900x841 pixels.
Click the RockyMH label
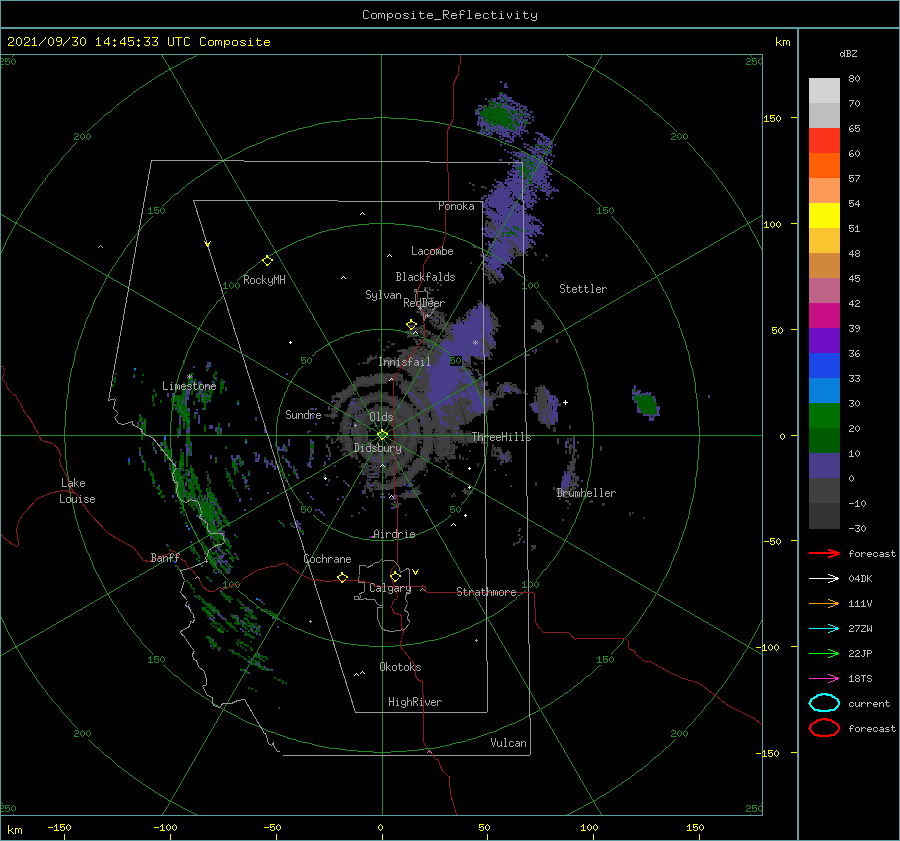[x=264, y=280]
